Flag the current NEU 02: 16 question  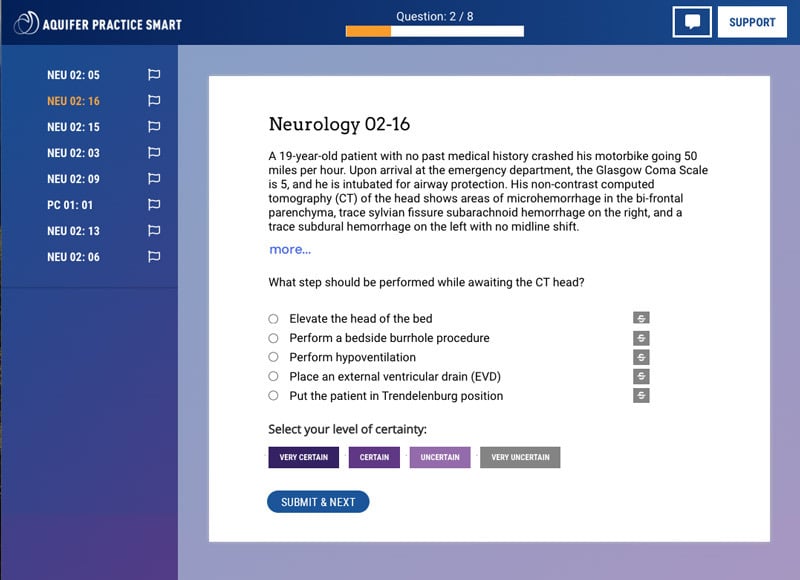154,101
